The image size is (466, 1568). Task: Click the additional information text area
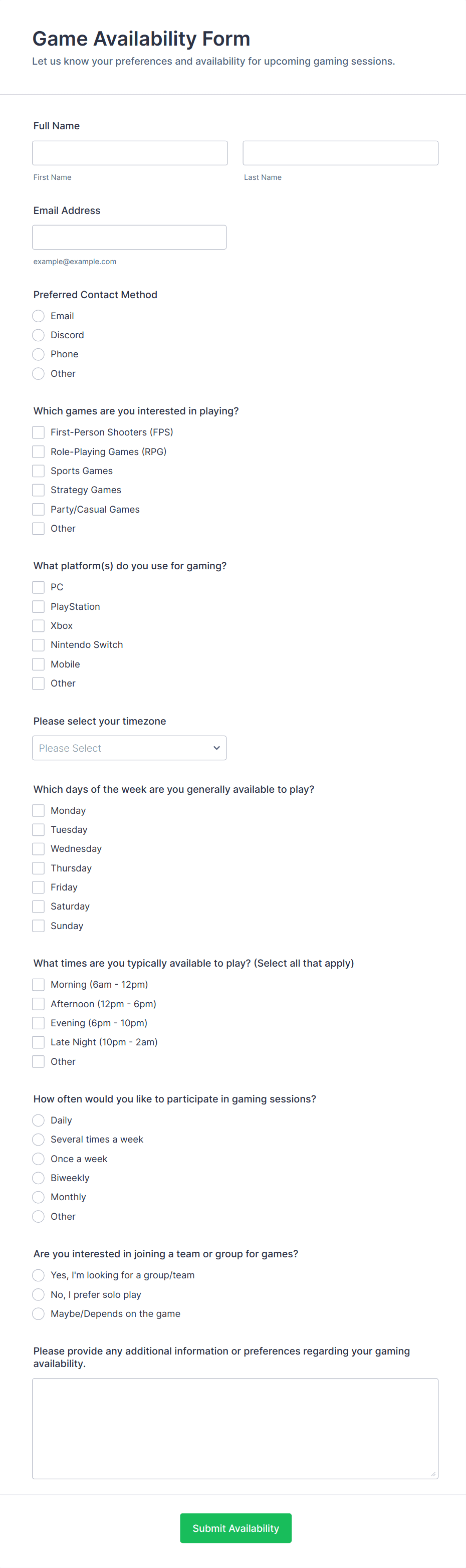(235, 1428)
